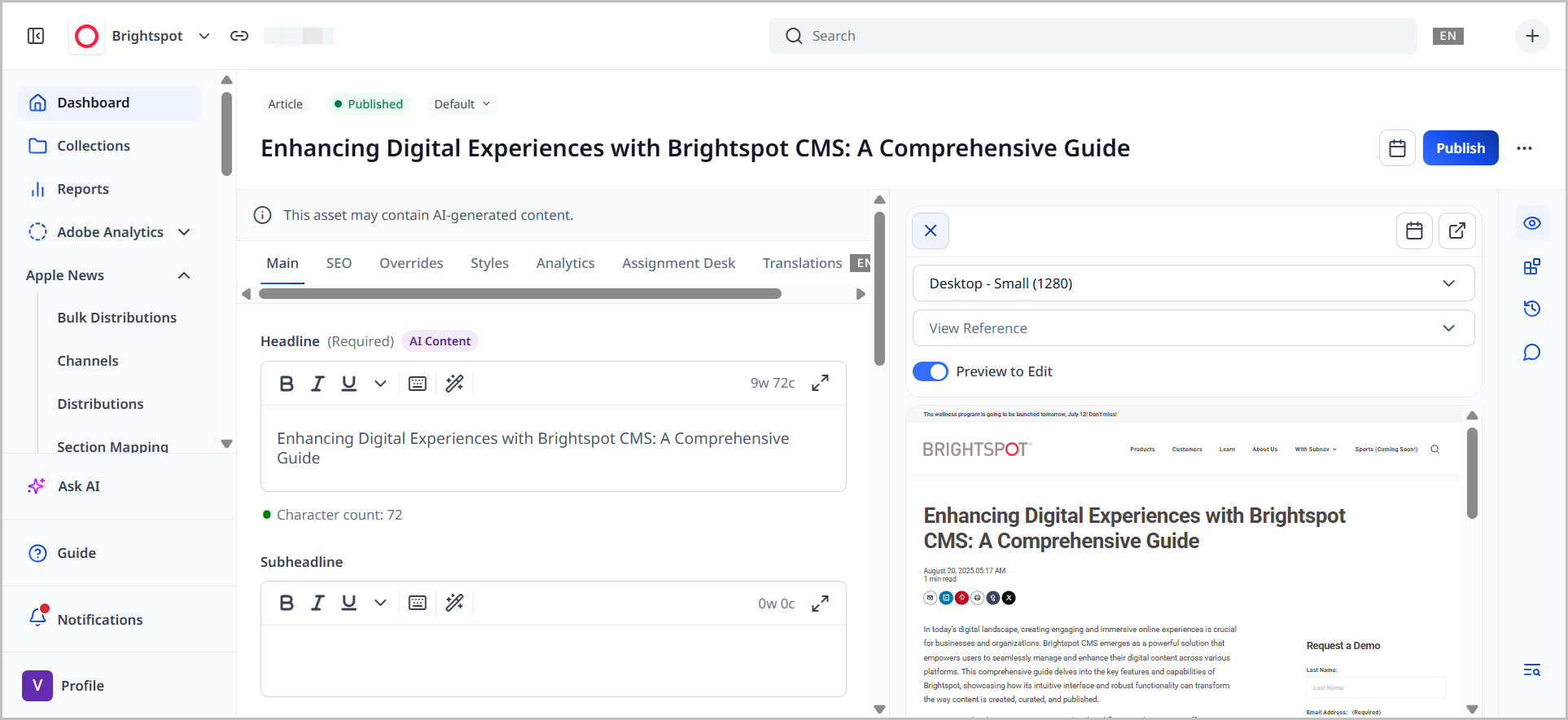Toggle the Preview to Edit switch

pos(931,371)
